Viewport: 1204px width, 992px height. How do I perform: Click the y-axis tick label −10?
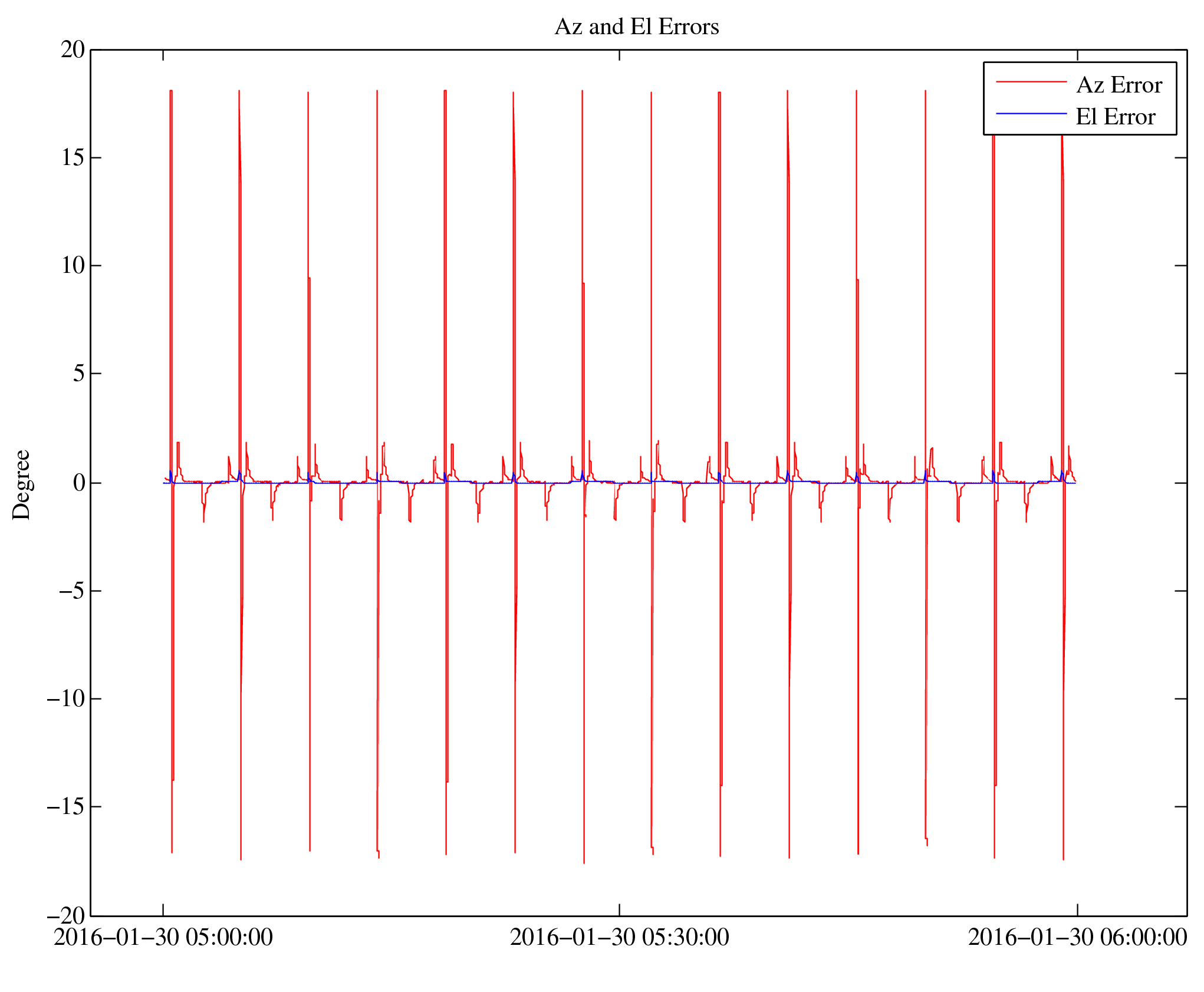point(66,699)
